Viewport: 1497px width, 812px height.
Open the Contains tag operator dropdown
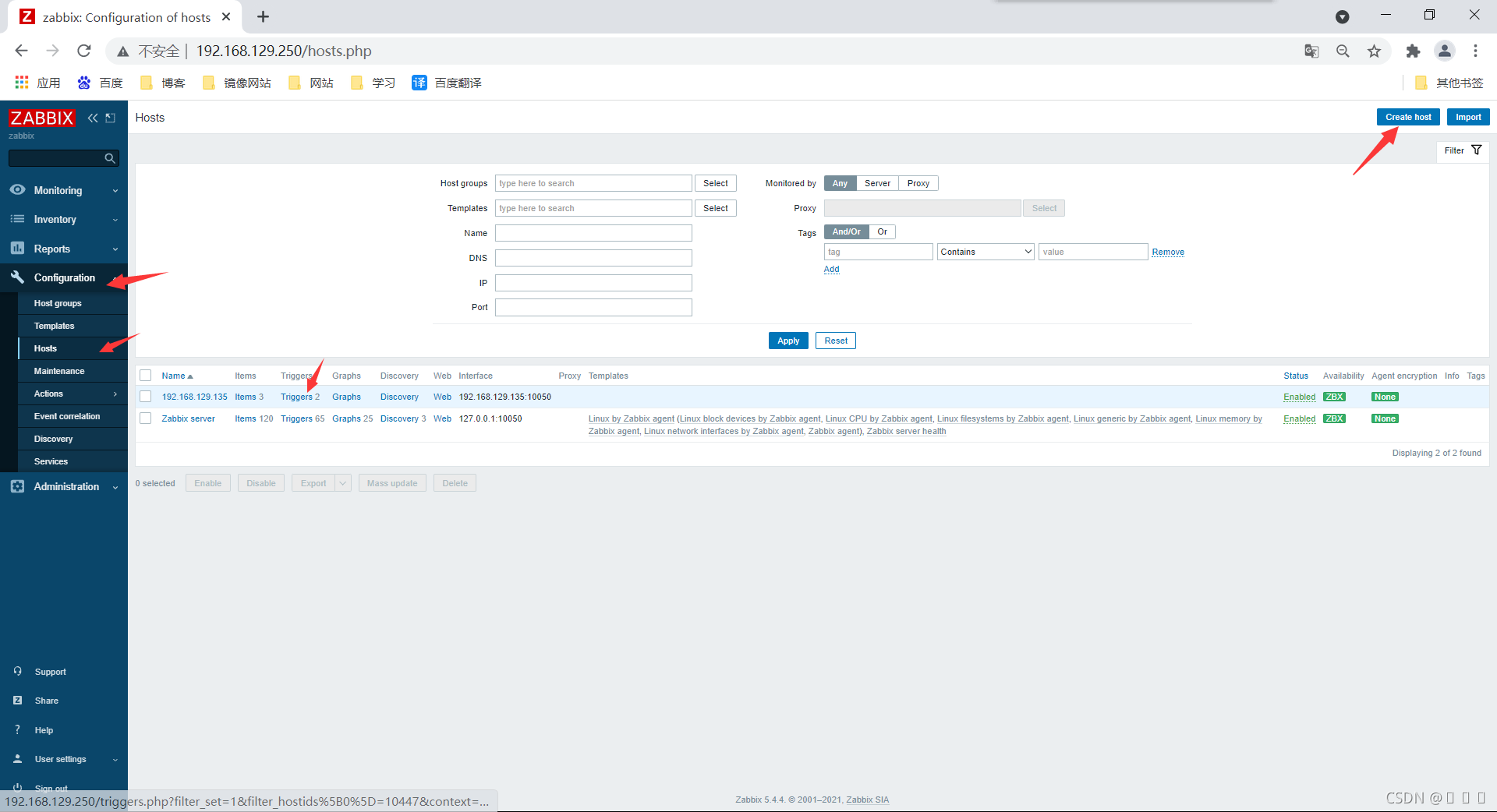pyautogui.click(x=986, y=252)
